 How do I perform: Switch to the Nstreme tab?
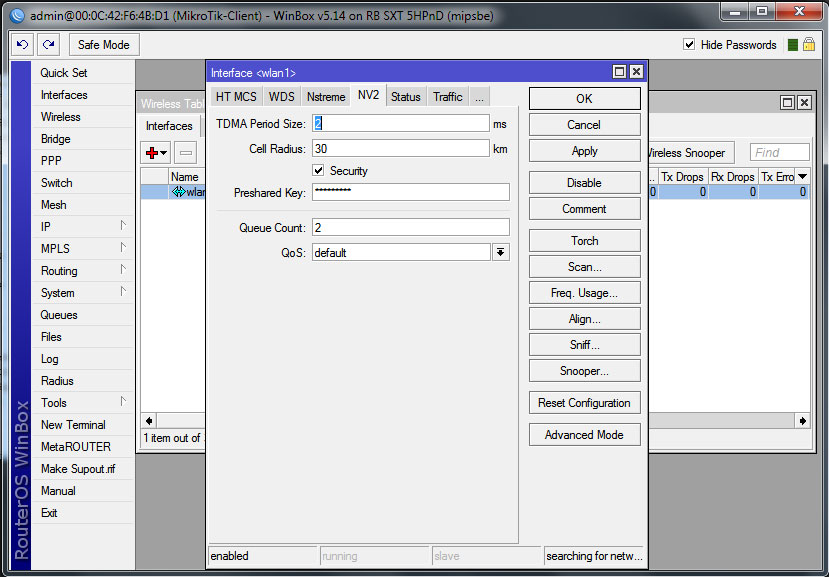coord(326,97)
